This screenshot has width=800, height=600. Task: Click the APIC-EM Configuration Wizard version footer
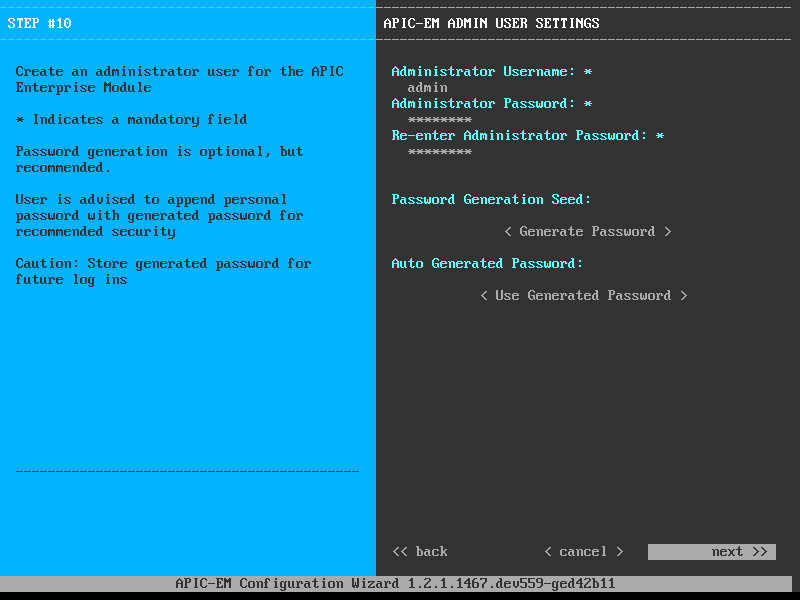[x=395, y=584]
